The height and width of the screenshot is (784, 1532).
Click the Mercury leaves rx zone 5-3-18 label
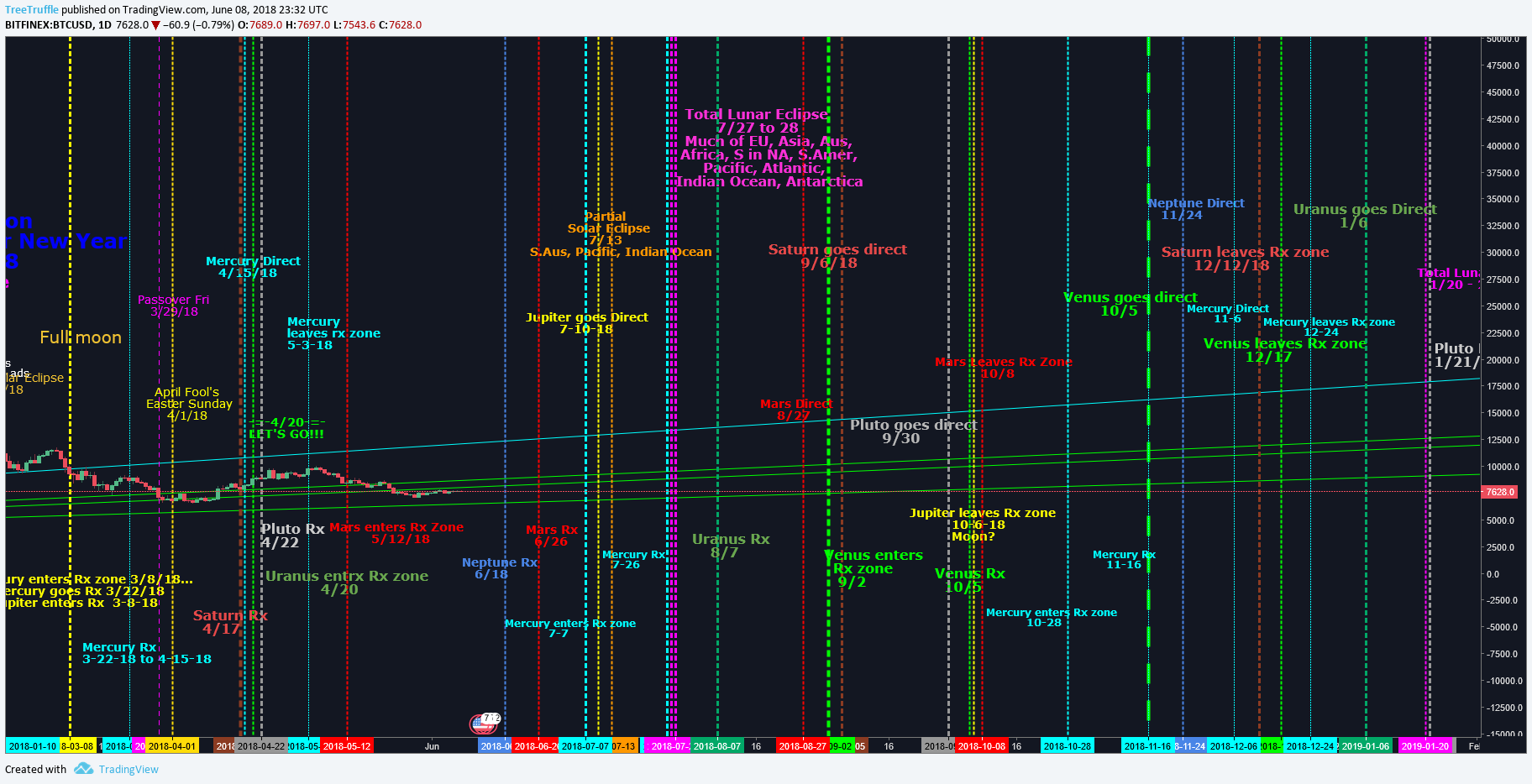[x=333, y=333]
